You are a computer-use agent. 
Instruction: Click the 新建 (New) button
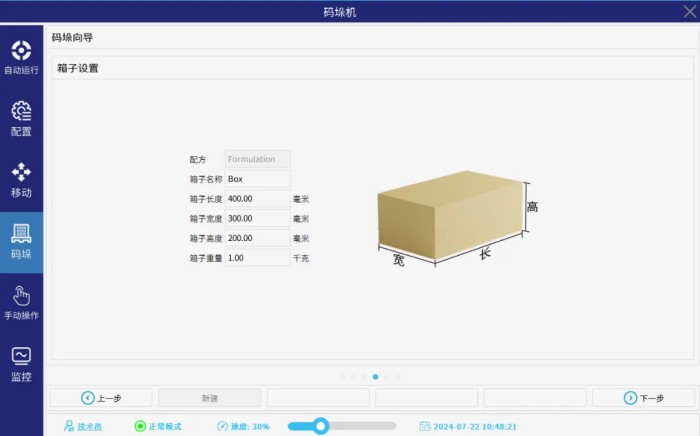(x=209, y=398)
